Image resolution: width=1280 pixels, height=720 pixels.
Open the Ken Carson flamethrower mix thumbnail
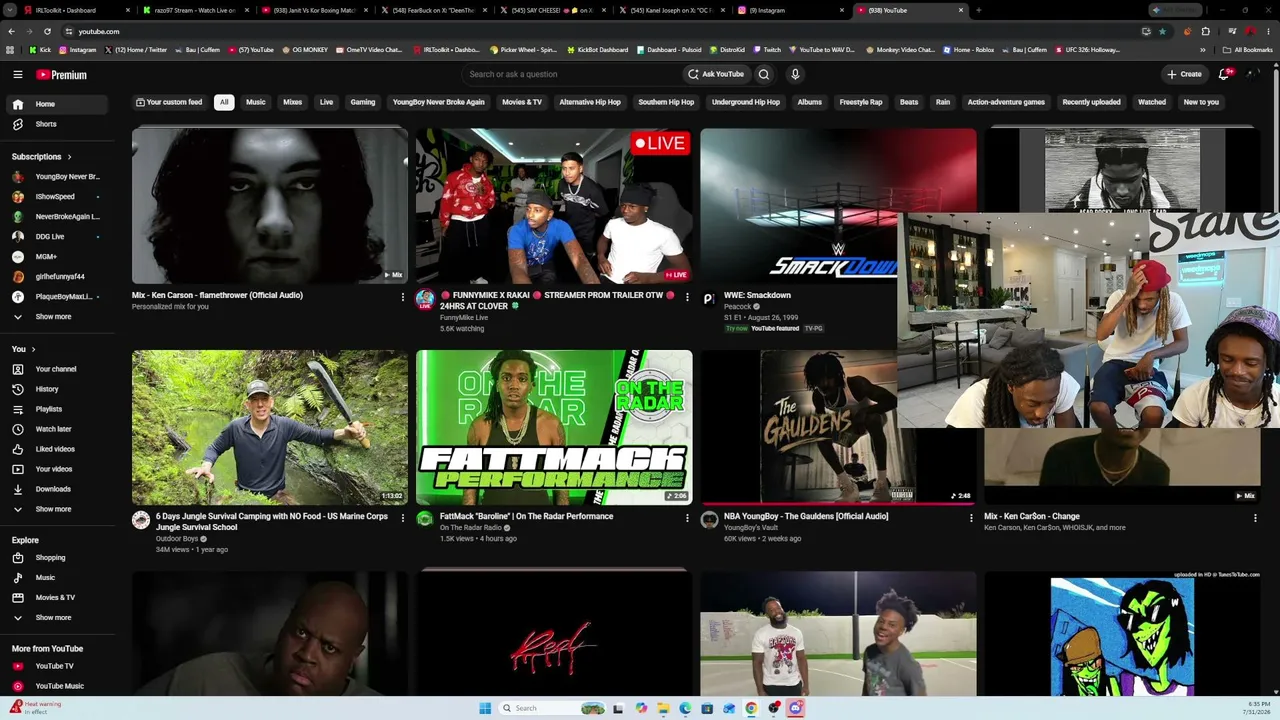(x=270, y=206)
